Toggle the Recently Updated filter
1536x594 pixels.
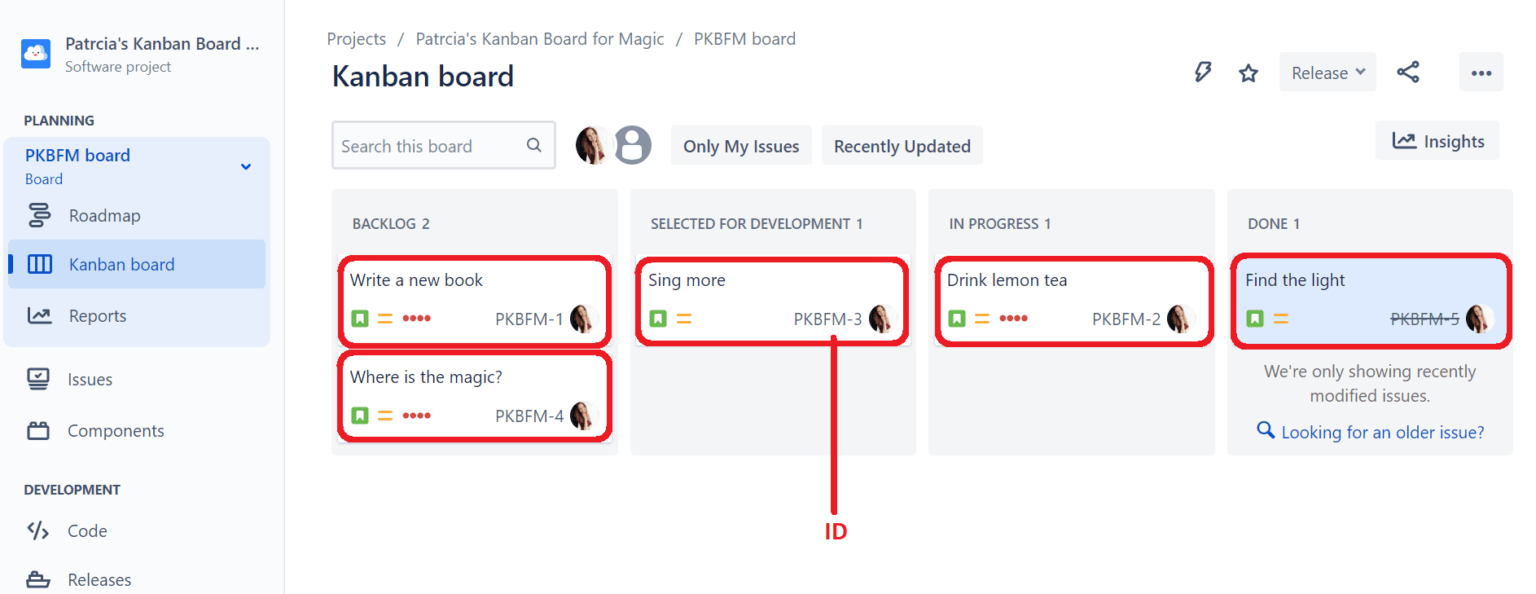(x=901, y=145)
